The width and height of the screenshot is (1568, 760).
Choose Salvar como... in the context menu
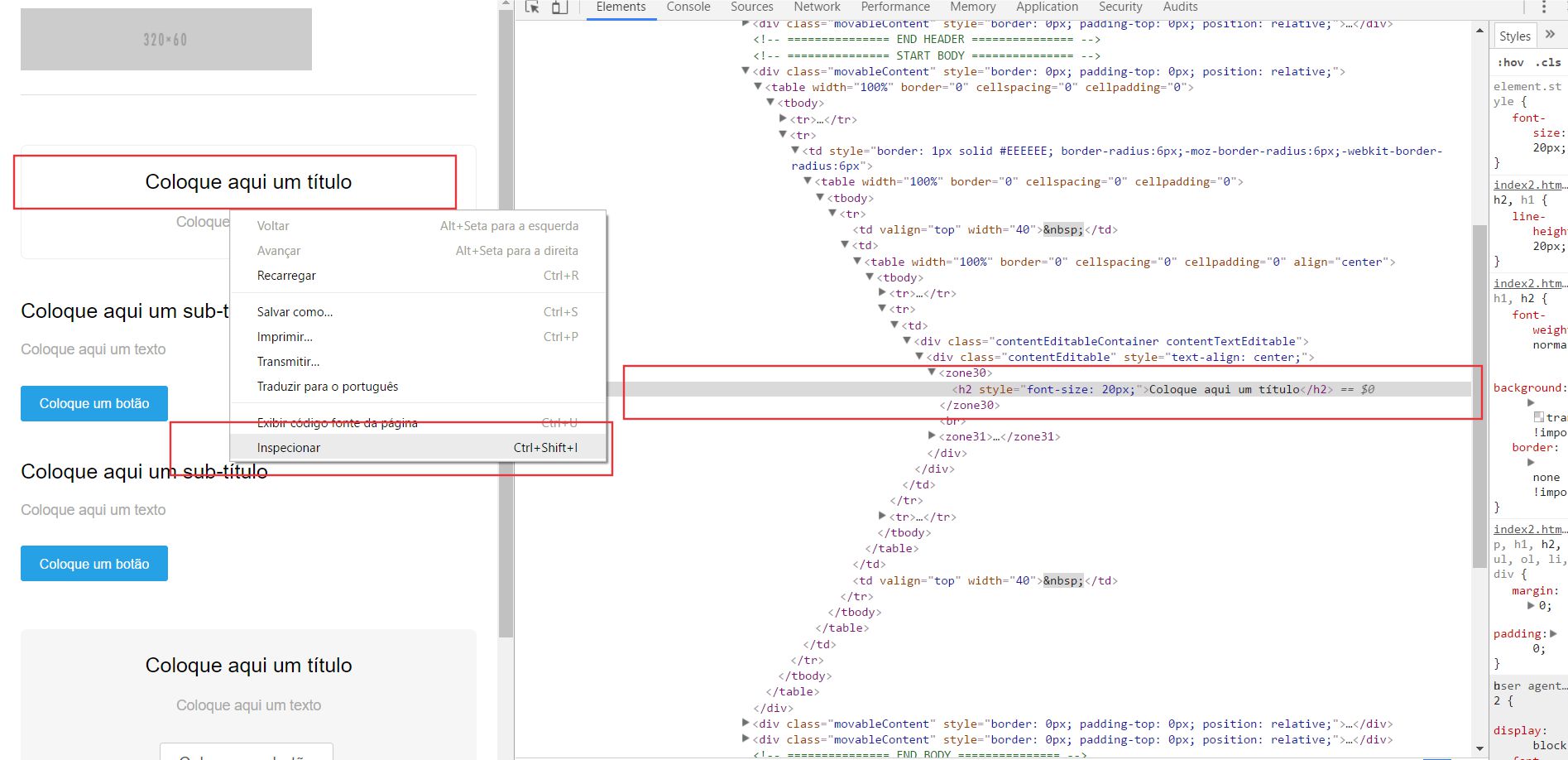418,312
